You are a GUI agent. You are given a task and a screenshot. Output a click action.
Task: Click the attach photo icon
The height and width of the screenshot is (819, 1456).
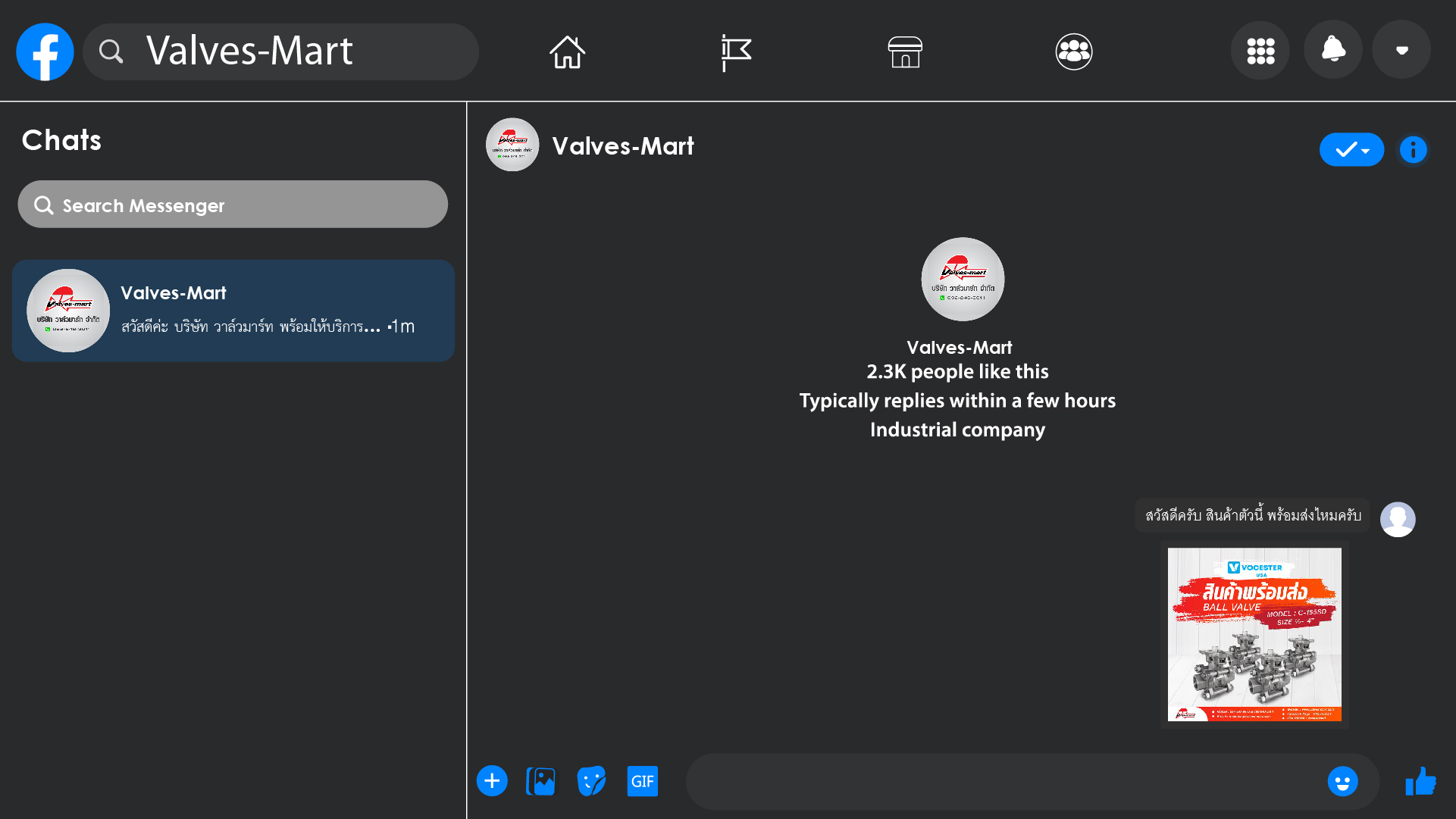coord(540,781)
